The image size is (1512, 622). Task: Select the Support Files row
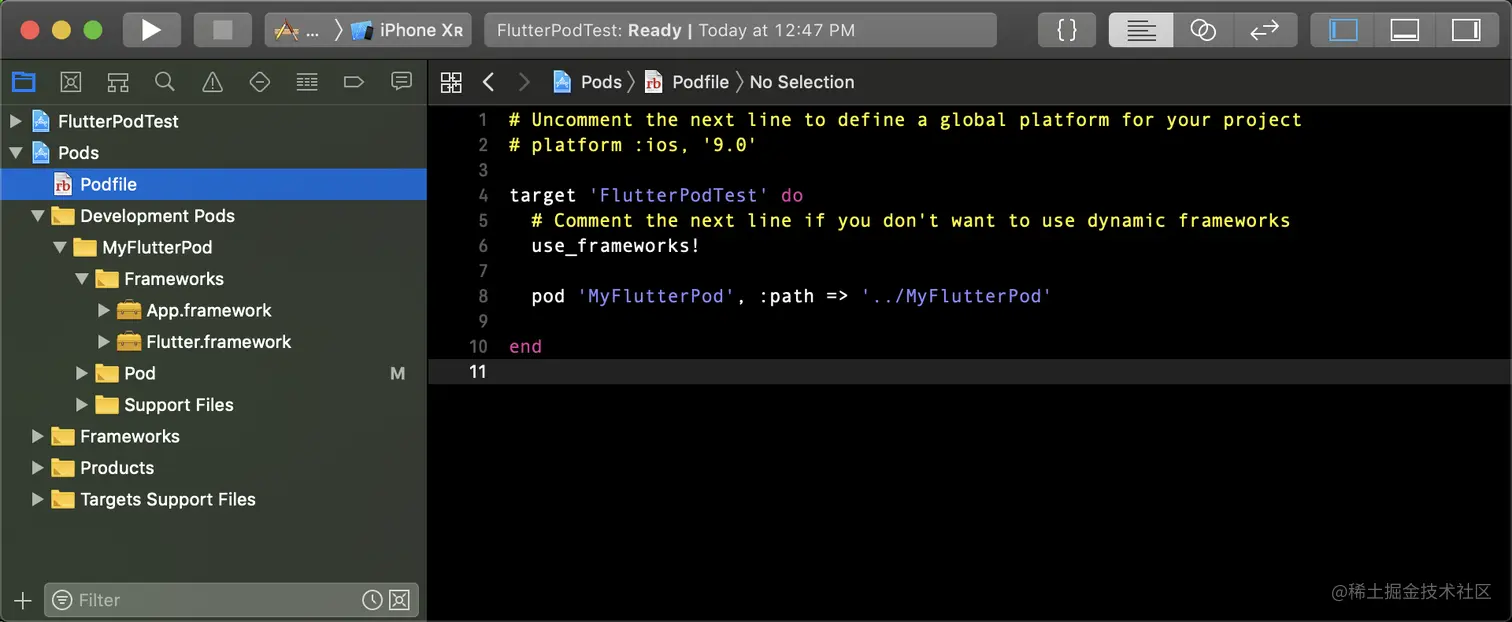[213, 405]
